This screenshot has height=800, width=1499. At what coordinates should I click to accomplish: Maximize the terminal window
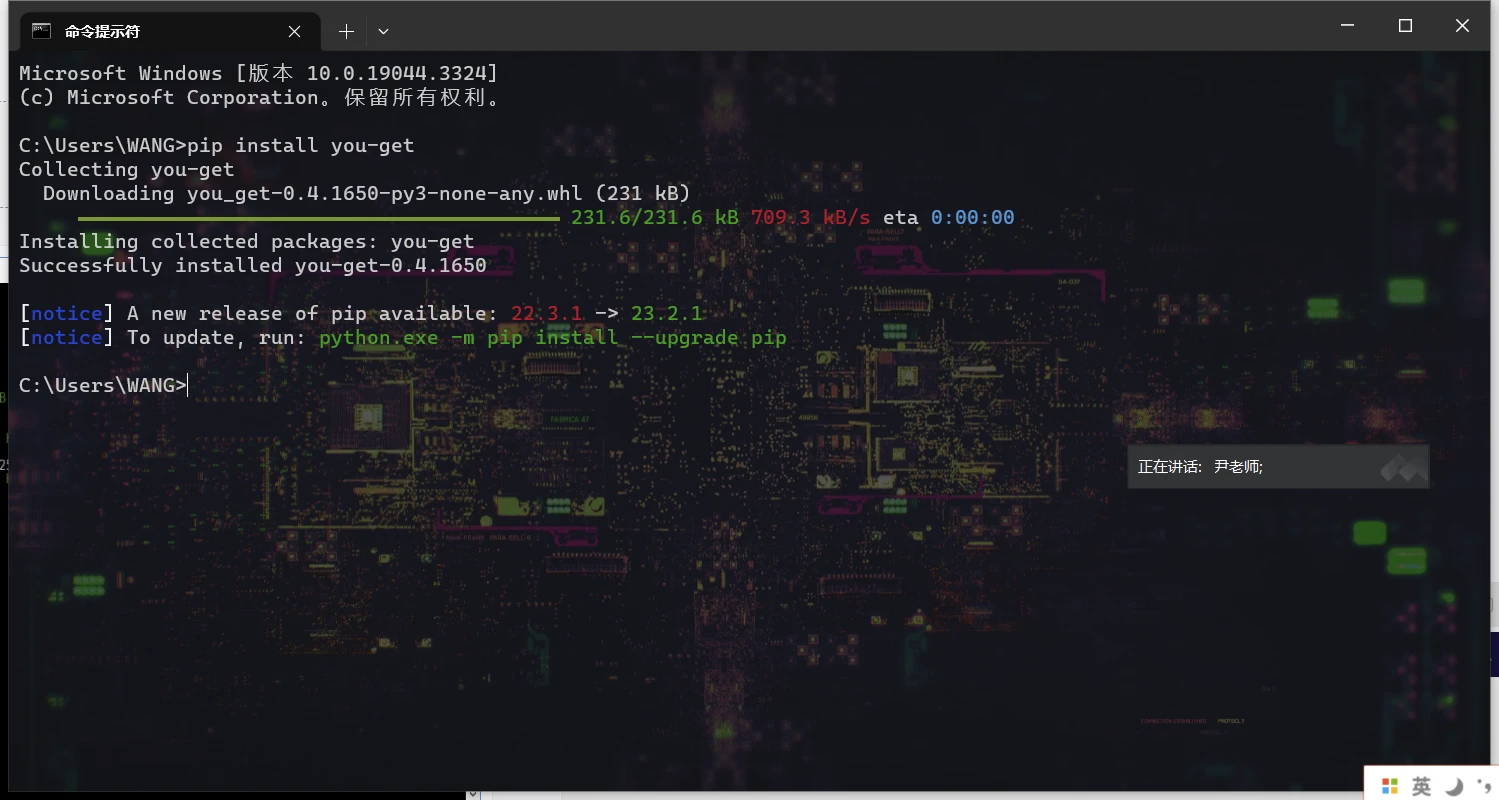coord(1405,26)
